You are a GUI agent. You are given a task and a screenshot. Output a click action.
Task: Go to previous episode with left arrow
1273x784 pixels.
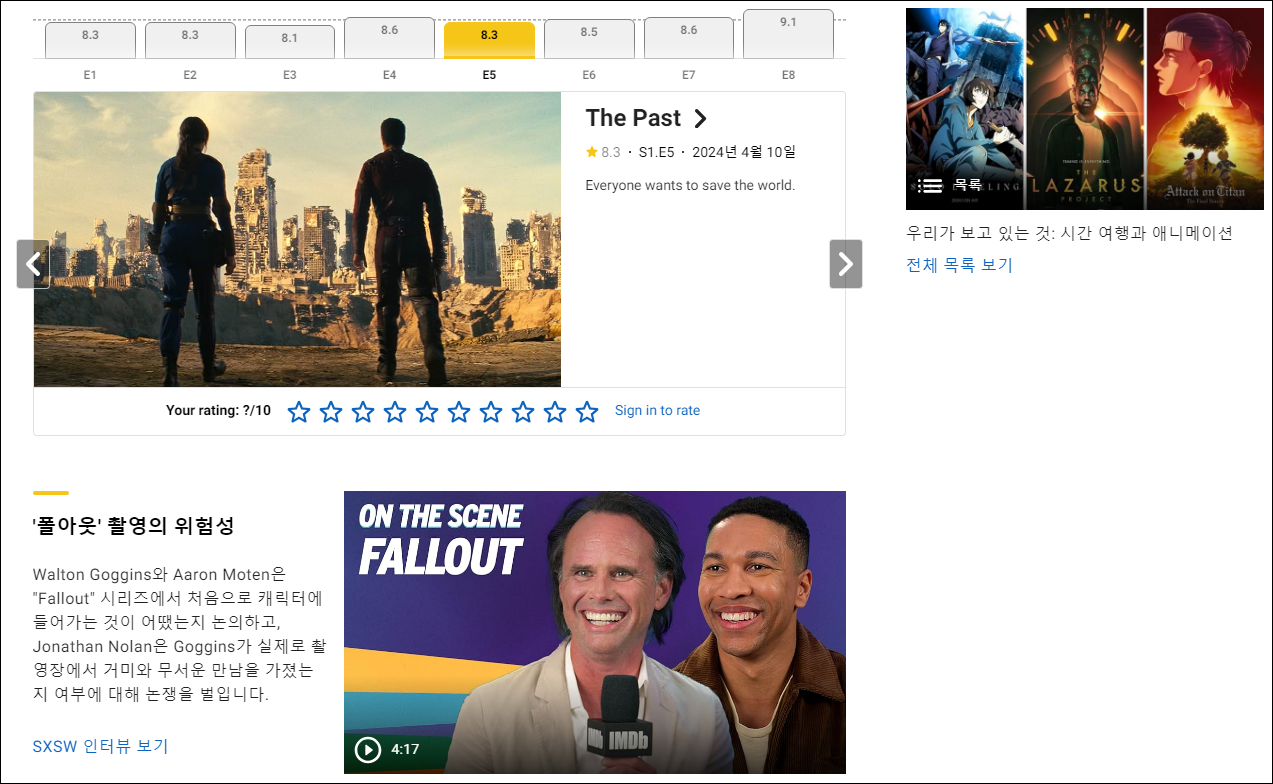[x=33, y=264]
